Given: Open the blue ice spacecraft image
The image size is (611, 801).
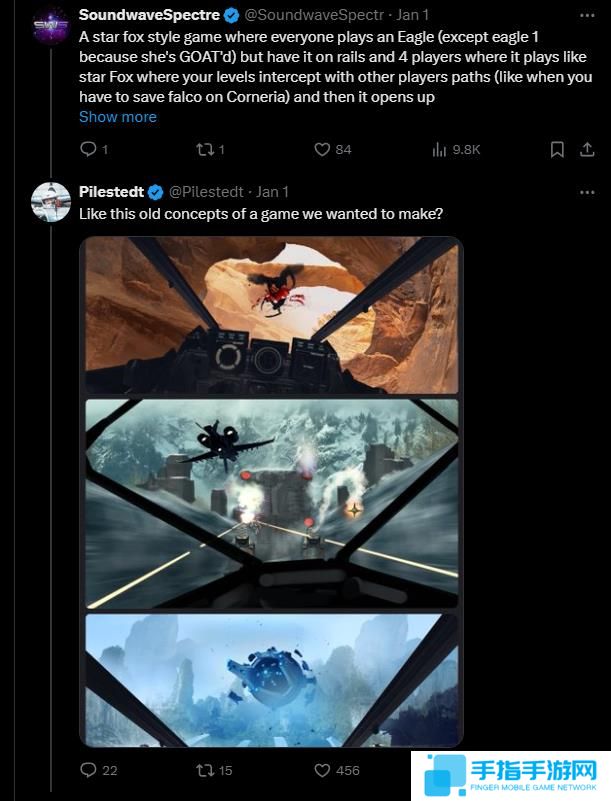Looking at the screenshot, I should 271,678.
